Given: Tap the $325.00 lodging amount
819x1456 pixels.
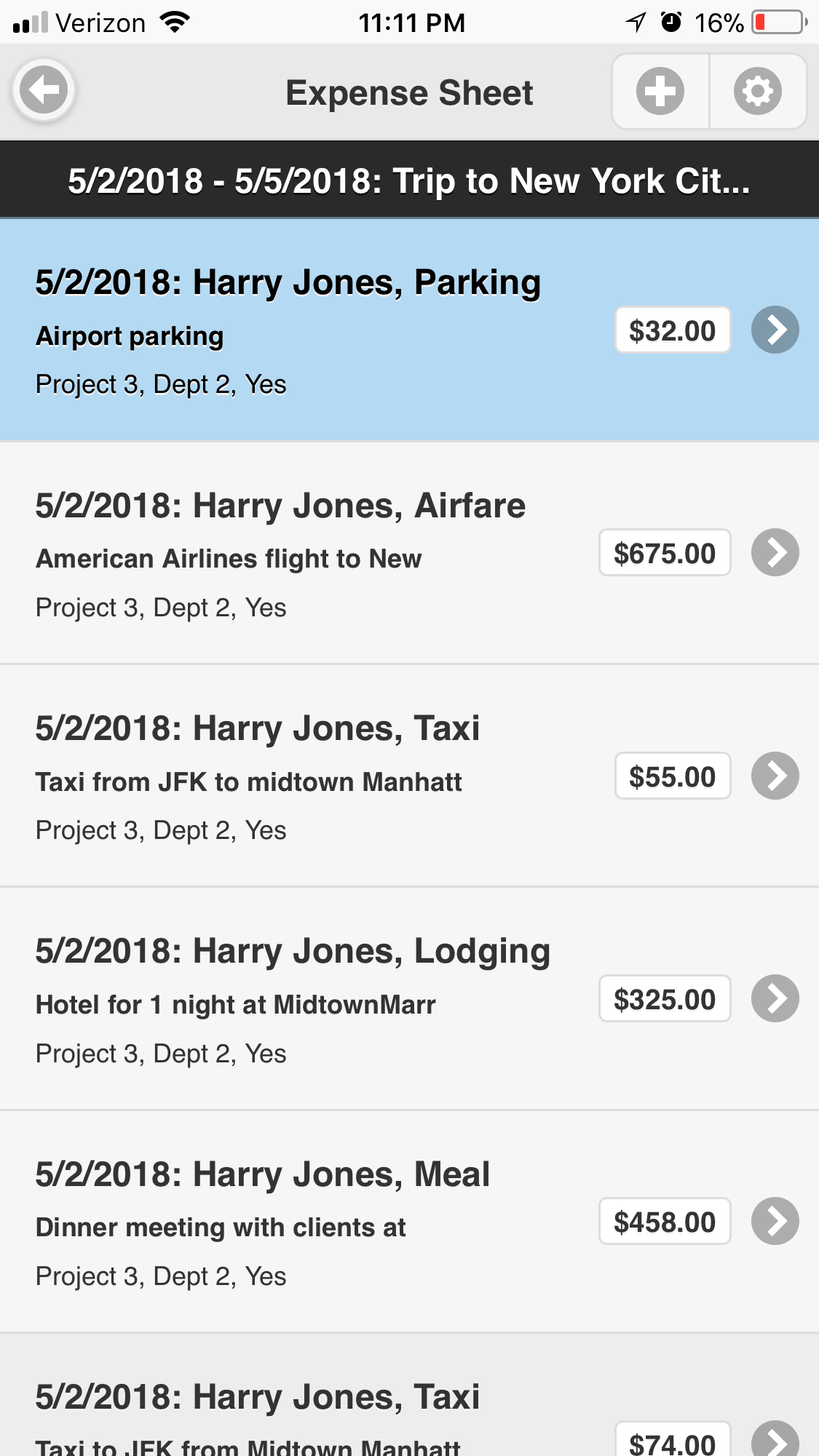Looking at the screenshot, I should [664, 999].
